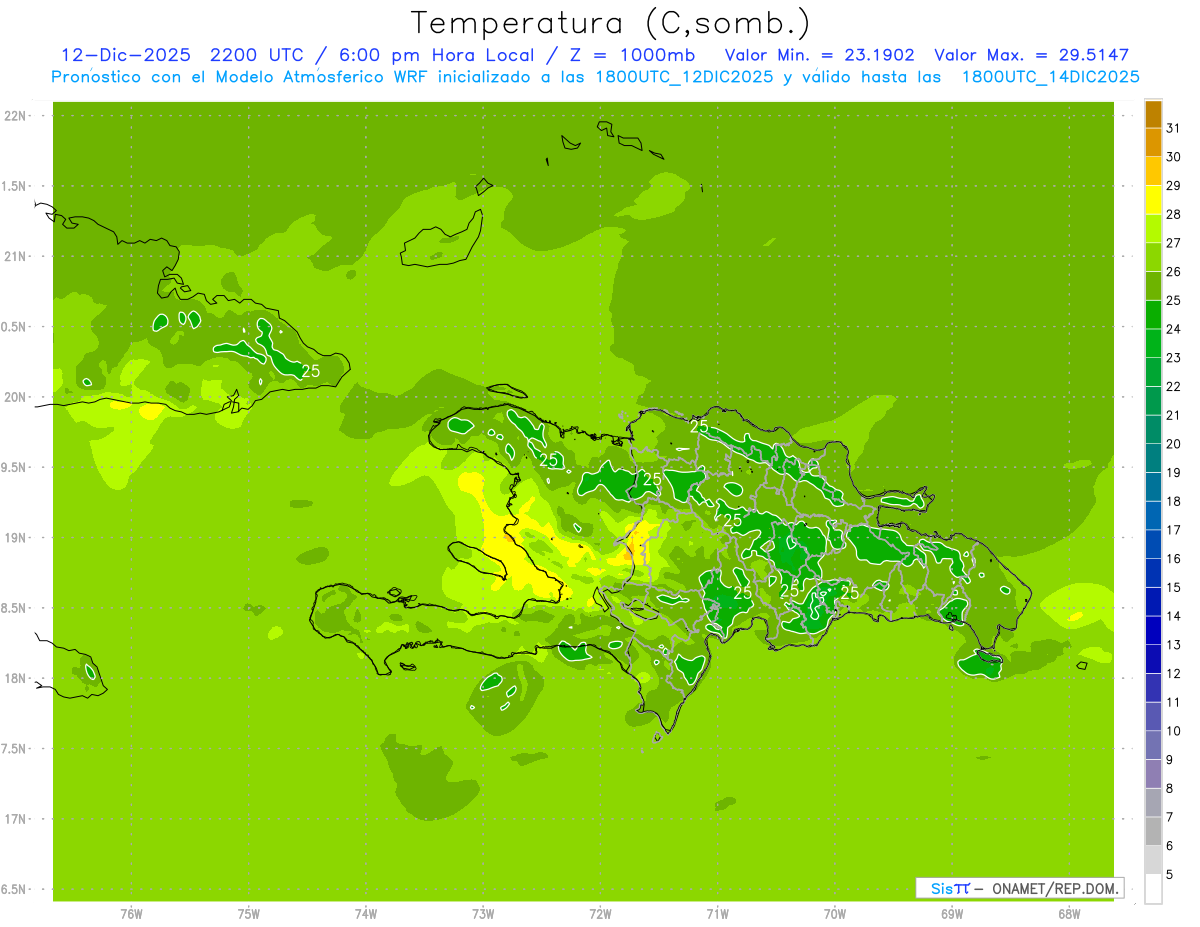This screenshot has width=1200, height=927.
Task: Click the '18N' latitude axis label
Action: (15, 678)
